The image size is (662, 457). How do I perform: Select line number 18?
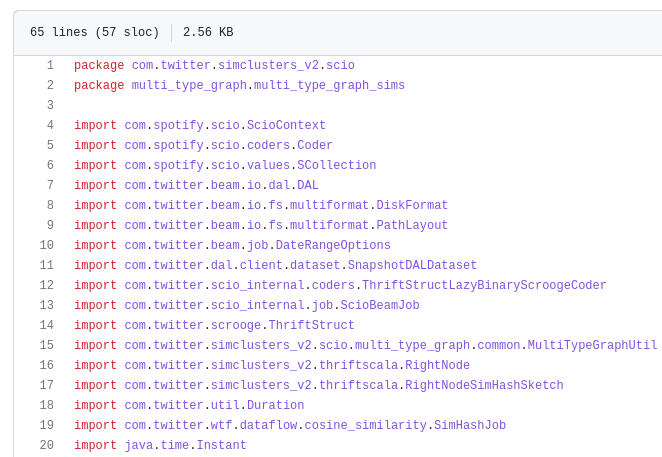point(46,405)
